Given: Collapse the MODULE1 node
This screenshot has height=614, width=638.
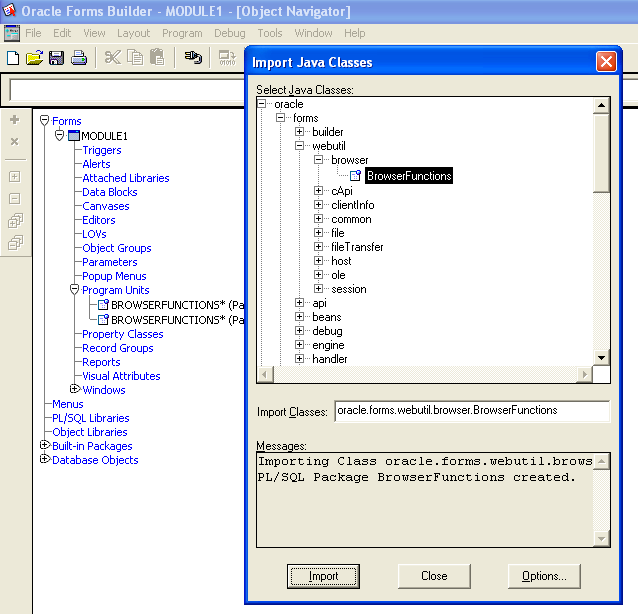Looking at the screenshot, I should tap(60, 135).
